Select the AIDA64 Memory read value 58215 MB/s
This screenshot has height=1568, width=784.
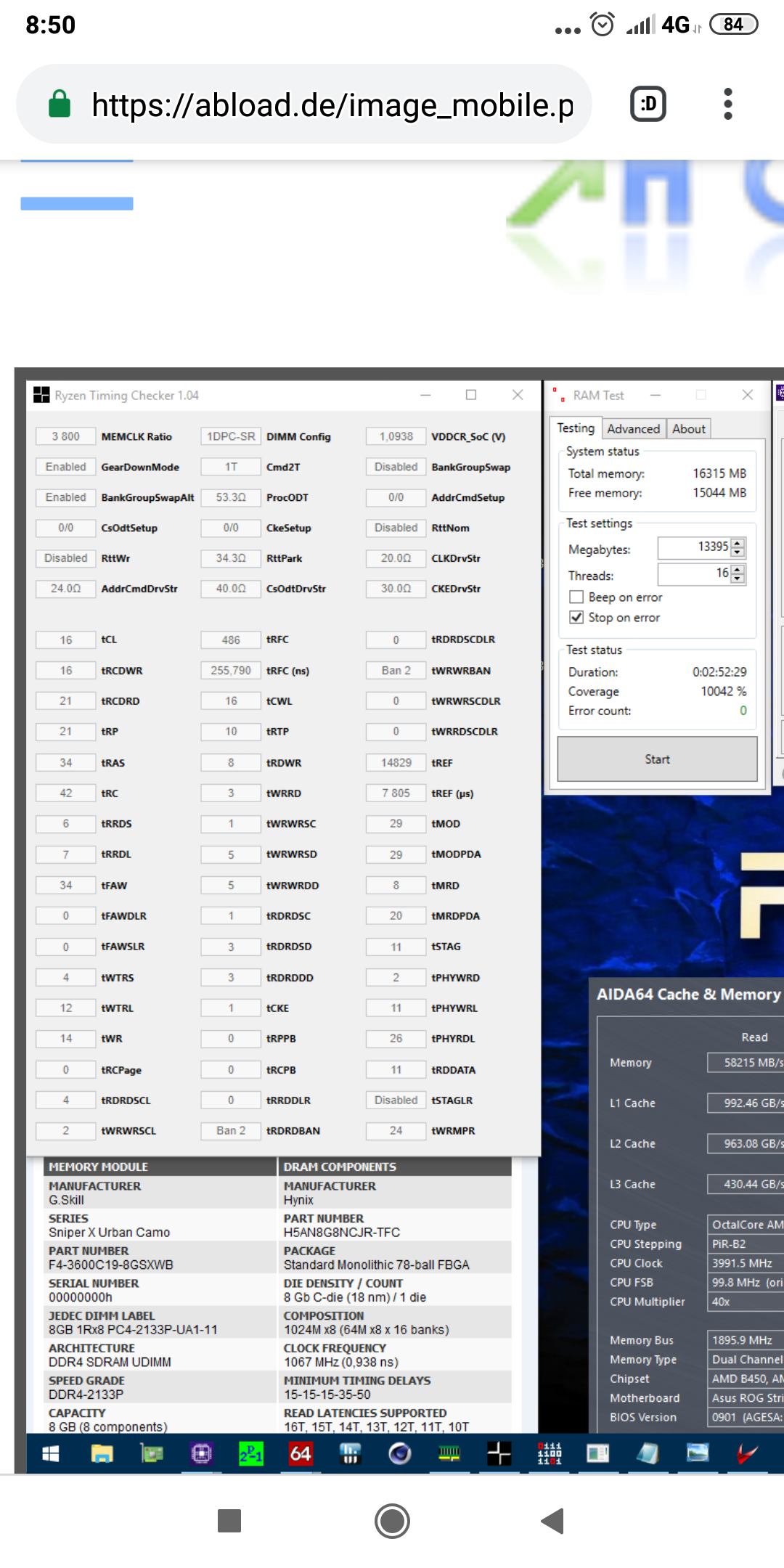tap(746, 1063)
